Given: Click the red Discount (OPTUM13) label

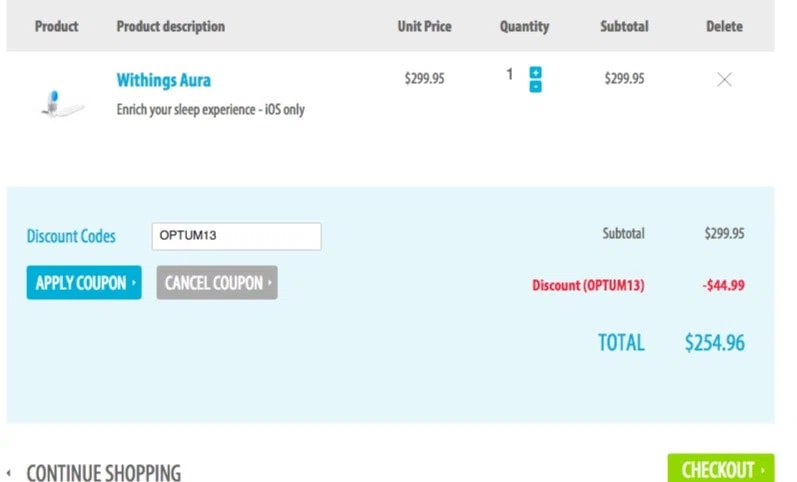Looking at the screenshot, I should coord(588,285).
